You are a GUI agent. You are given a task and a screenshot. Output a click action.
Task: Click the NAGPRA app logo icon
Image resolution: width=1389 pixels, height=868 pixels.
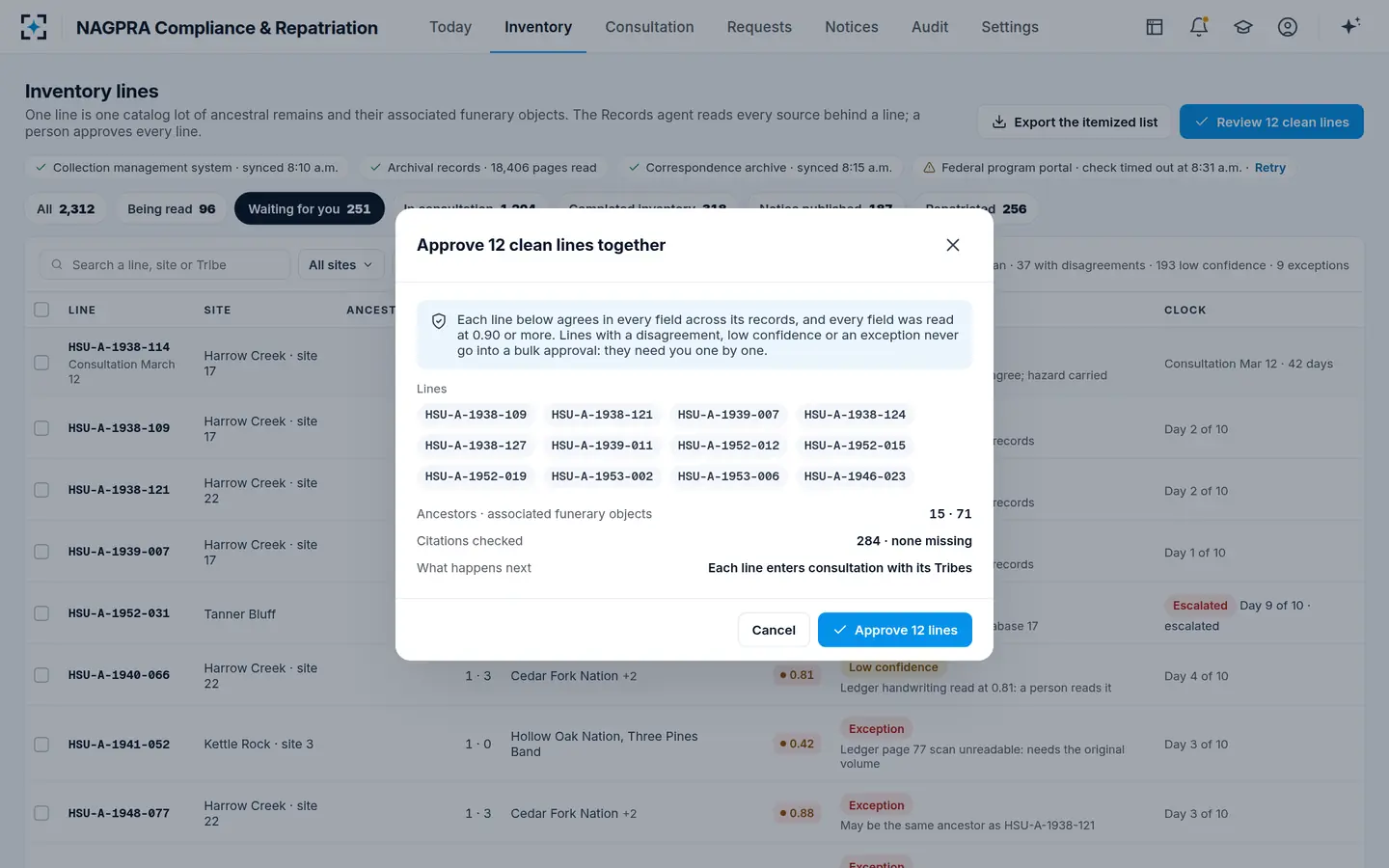click(x=34, y=27)
